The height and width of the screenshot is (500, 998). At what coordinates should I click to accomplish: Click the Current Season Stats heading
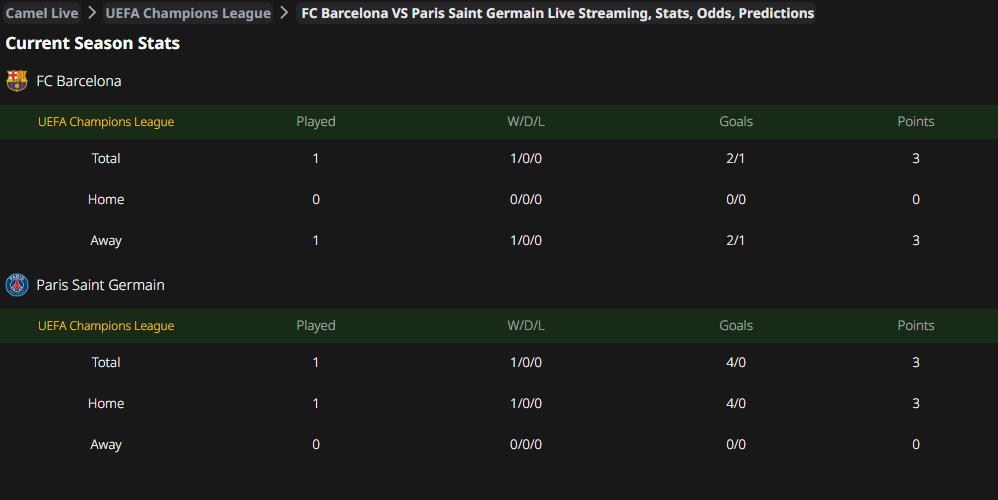click(93, 43)
